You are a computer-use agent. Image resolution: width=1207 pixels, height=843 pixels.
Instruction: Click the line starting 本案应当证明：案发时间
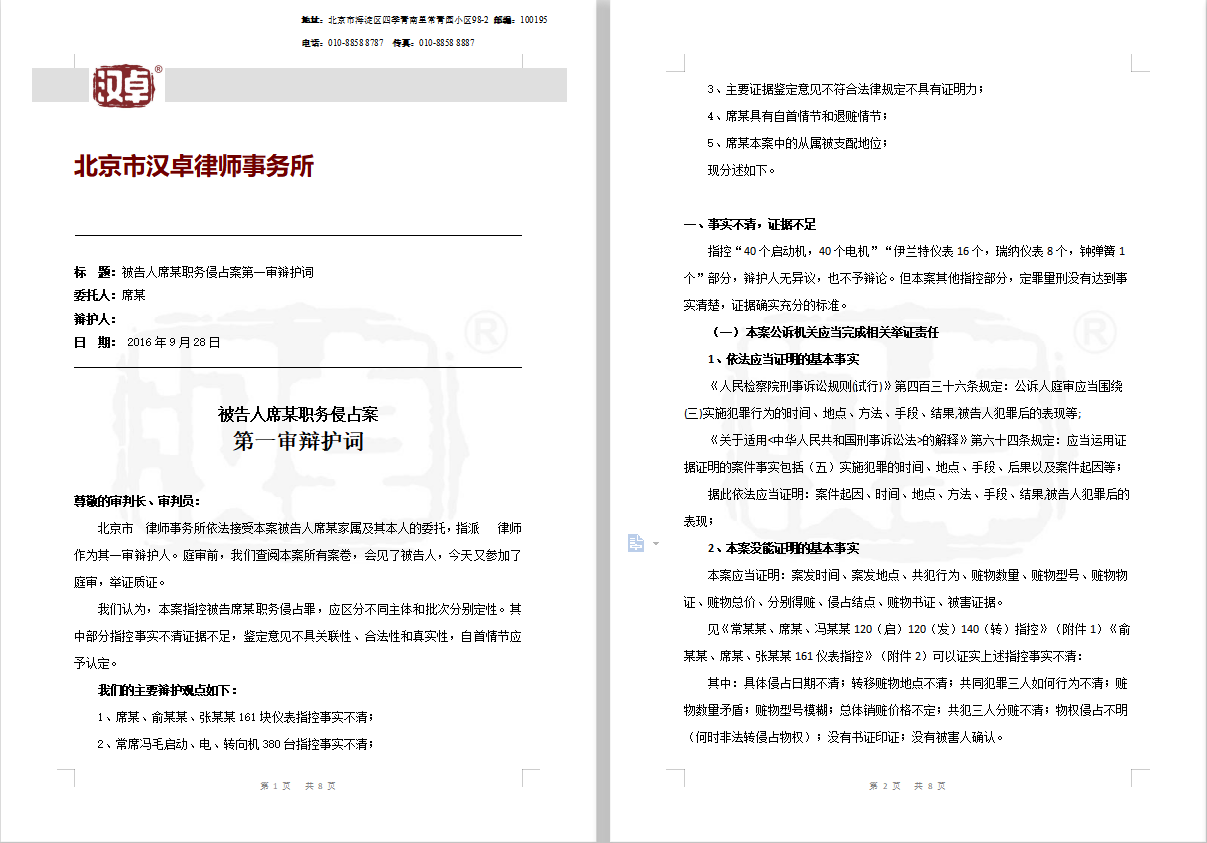[918, 575]
